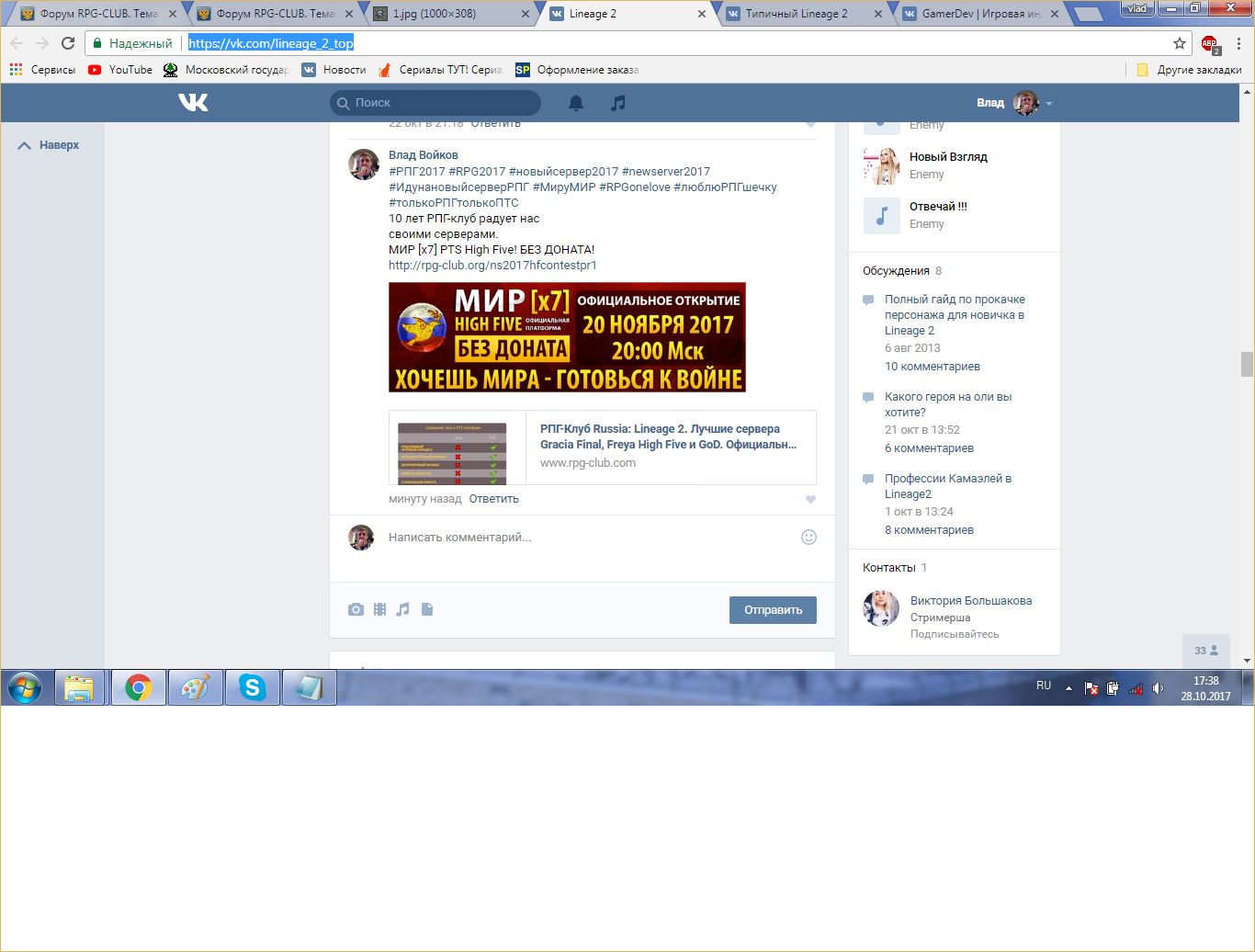Click the page vertical scrollbar thumb
Image resolution: width=1255 pixels, height=952 pixels.
1247,364
